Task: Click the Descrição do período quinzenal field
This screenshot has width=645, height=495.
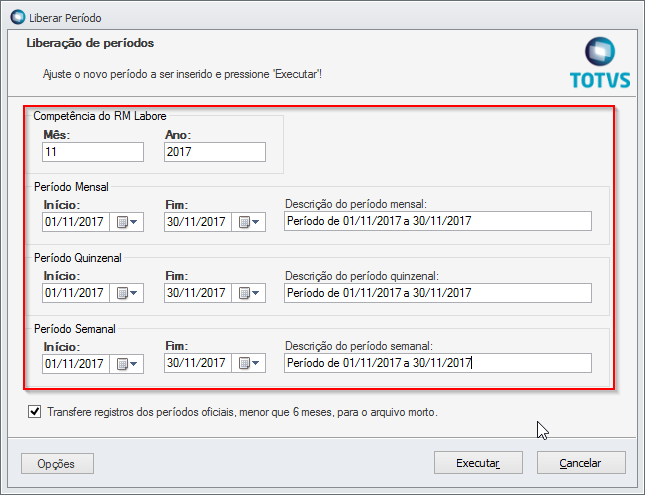Action: pyautogui.click(x=438, y=293)
